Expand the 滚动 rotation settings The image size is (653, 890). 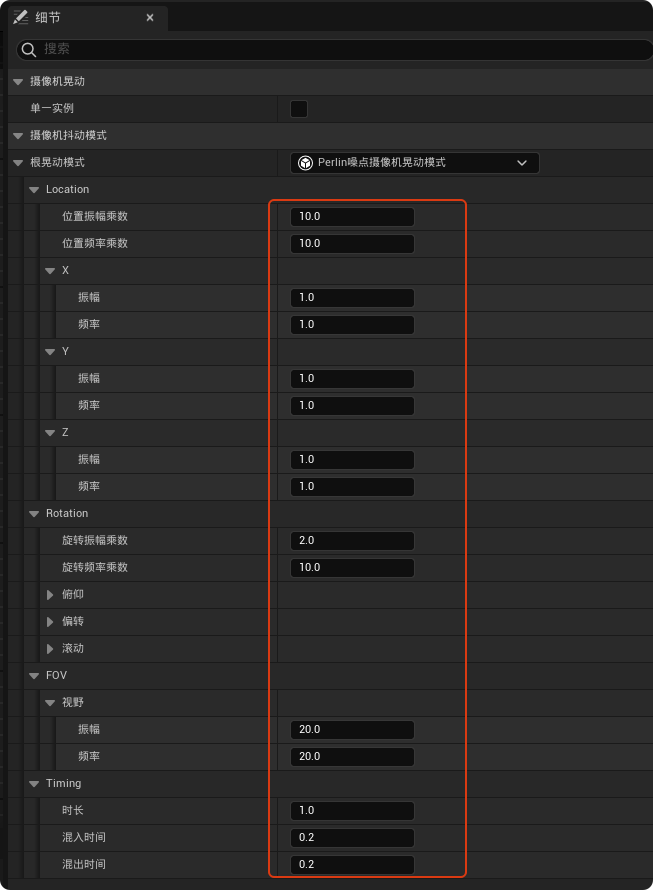[x=51, y=649]
